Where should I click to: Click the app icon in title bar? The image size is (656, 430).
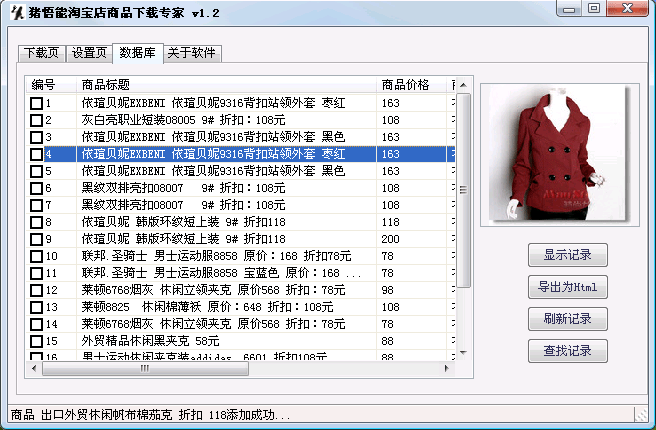(x=17, y=13)
